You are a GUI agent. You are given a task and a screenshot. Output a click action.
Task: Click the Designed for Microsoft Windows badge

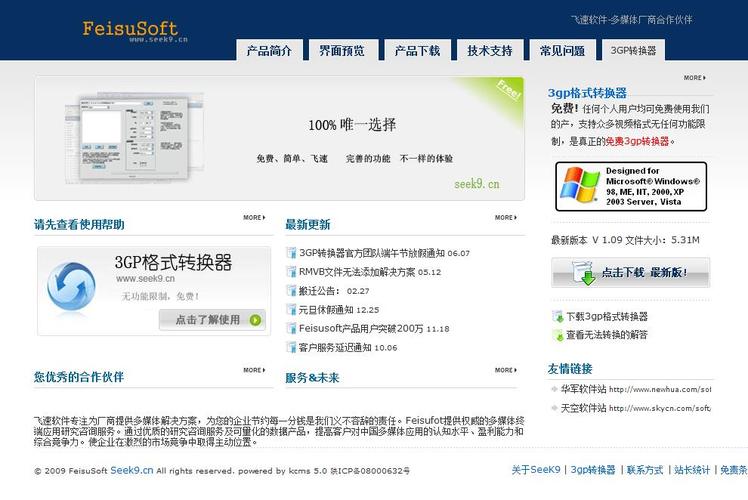point(631,187)
